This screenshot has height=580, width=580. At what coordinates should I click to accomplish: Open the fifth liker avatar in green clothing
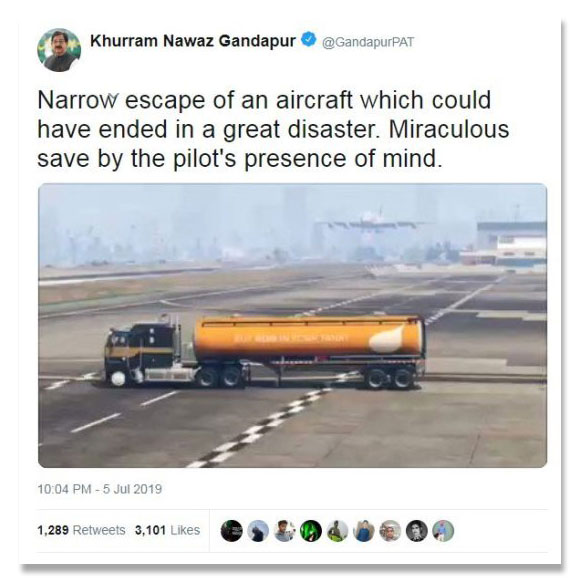337,531
